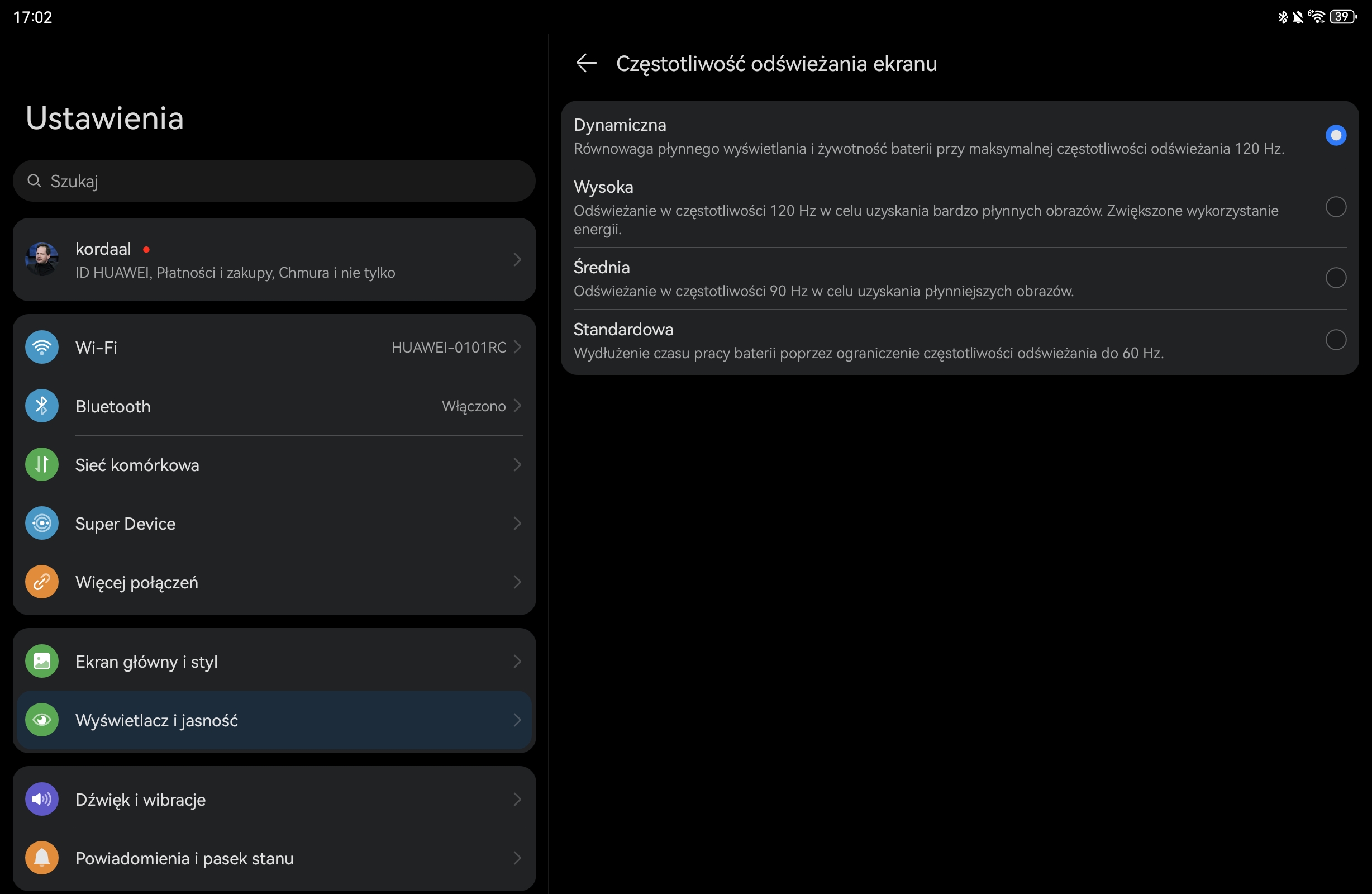1372x894 pixels.
Task: Select the Dynamiczna radio button
Action: point(1336,136)
